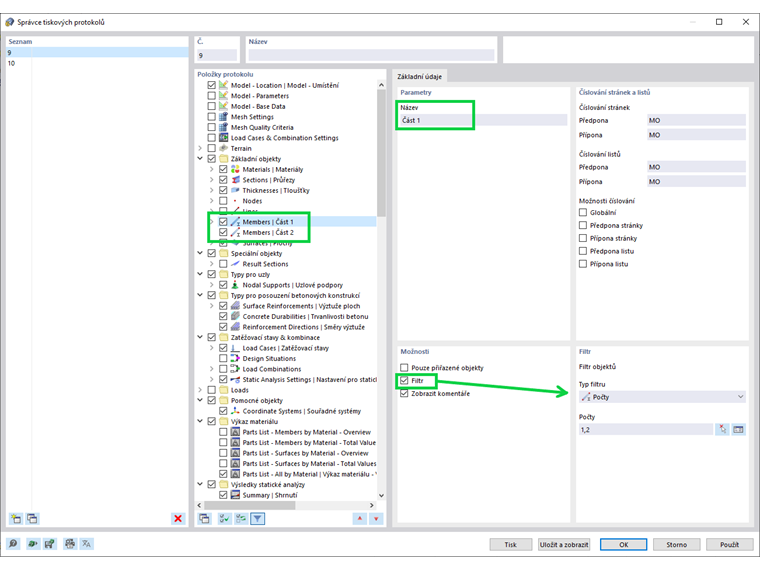Collapse Pomocné objekty folder

(x=200, y=400)
